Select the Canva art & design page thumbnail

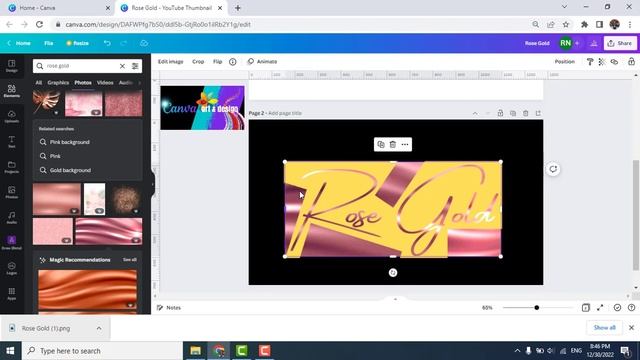[202, 108]
